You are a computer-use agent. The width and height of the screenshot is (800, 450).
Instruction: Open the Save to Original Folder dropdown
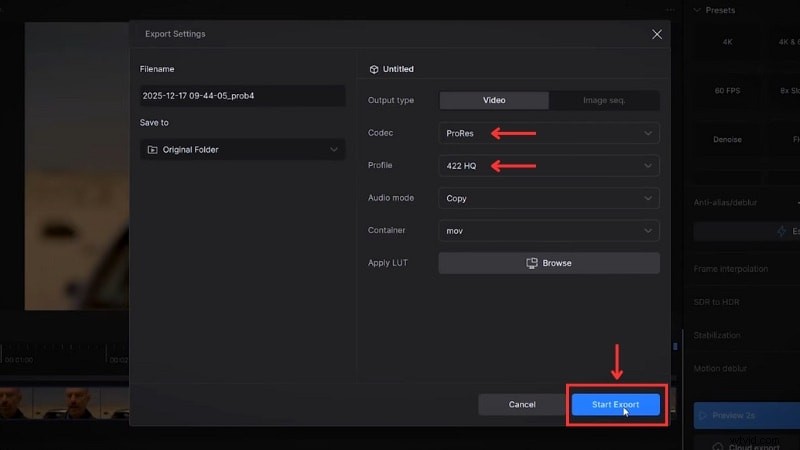[x=242, y=149]
